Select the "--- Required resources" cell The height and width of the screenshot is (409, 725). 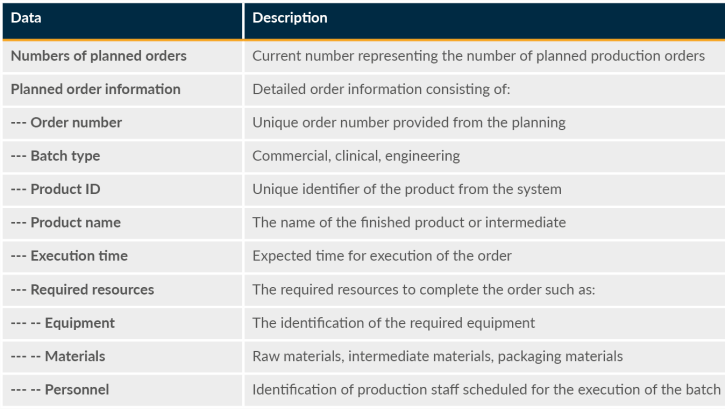click(x=82, y=289)
